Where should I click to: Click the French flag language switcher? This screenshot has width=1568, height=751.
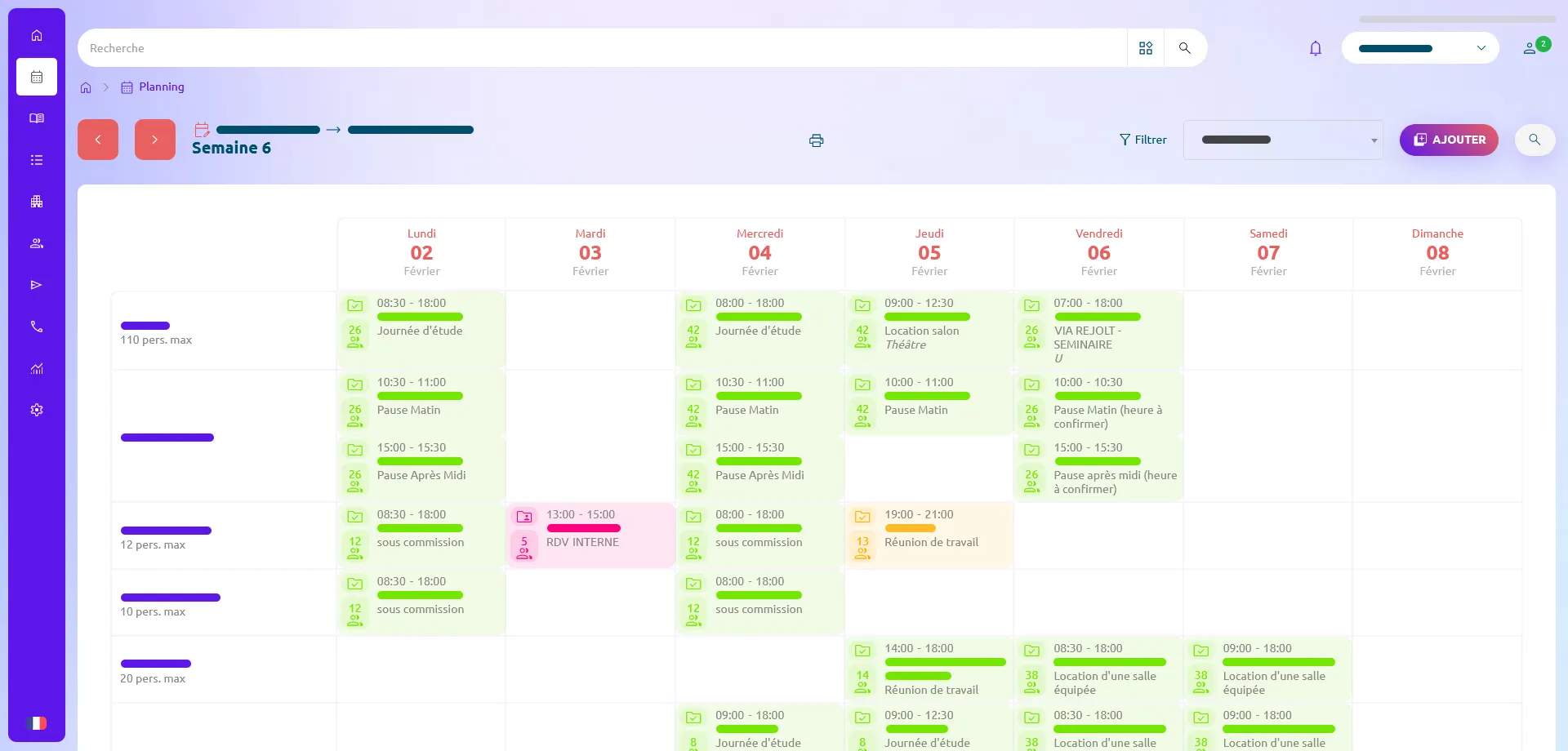36,722
